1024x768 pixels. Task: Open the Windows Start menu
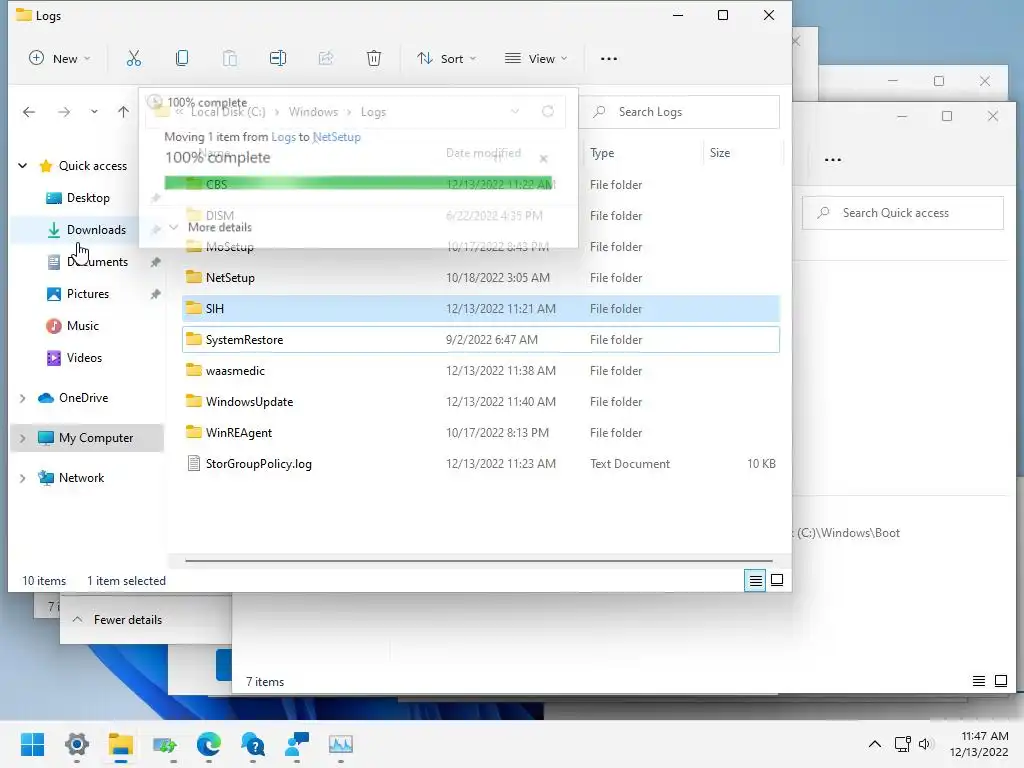[x=32, y=744]
